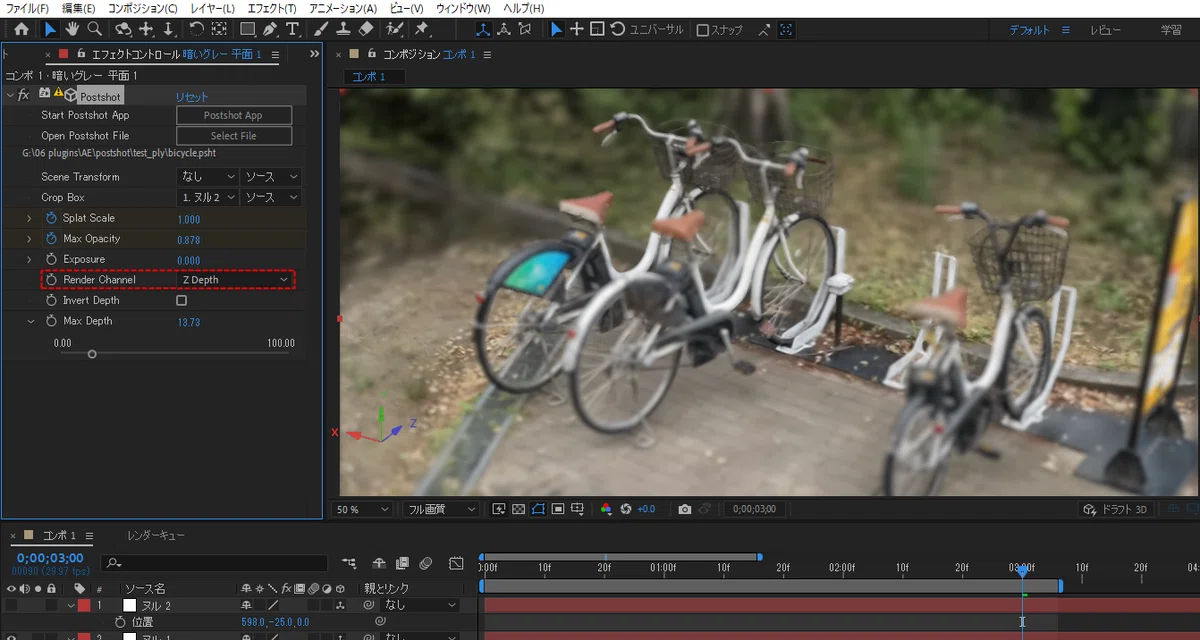Select the Type text tool

[x=292, y=29]
